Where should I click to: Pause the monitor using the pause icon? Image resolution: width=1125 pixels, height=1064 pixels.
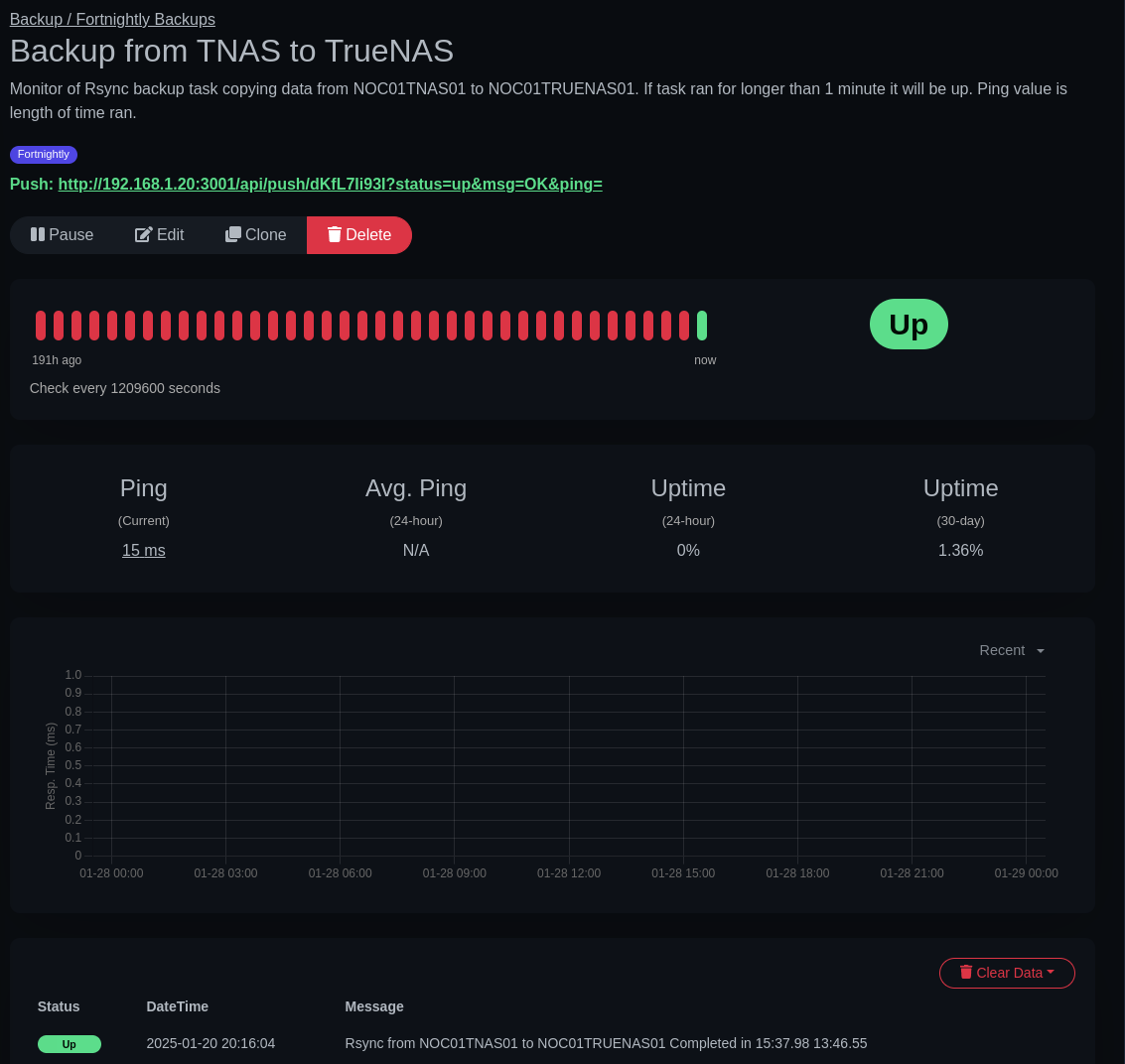coord(38,234)
